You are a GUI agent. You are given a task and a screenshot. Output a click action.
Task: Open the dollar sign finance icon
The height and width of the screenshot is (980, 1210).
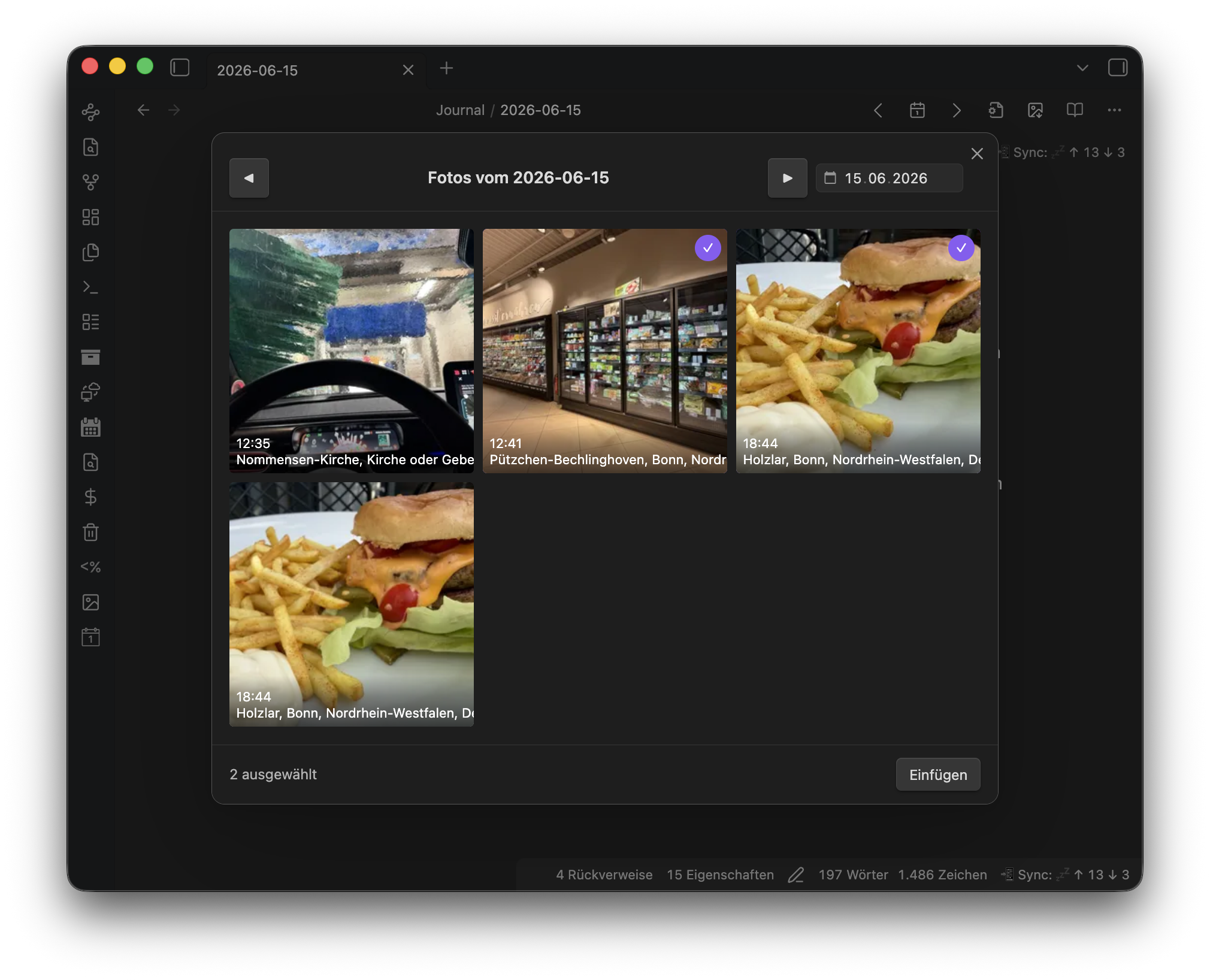click(90, 497)
